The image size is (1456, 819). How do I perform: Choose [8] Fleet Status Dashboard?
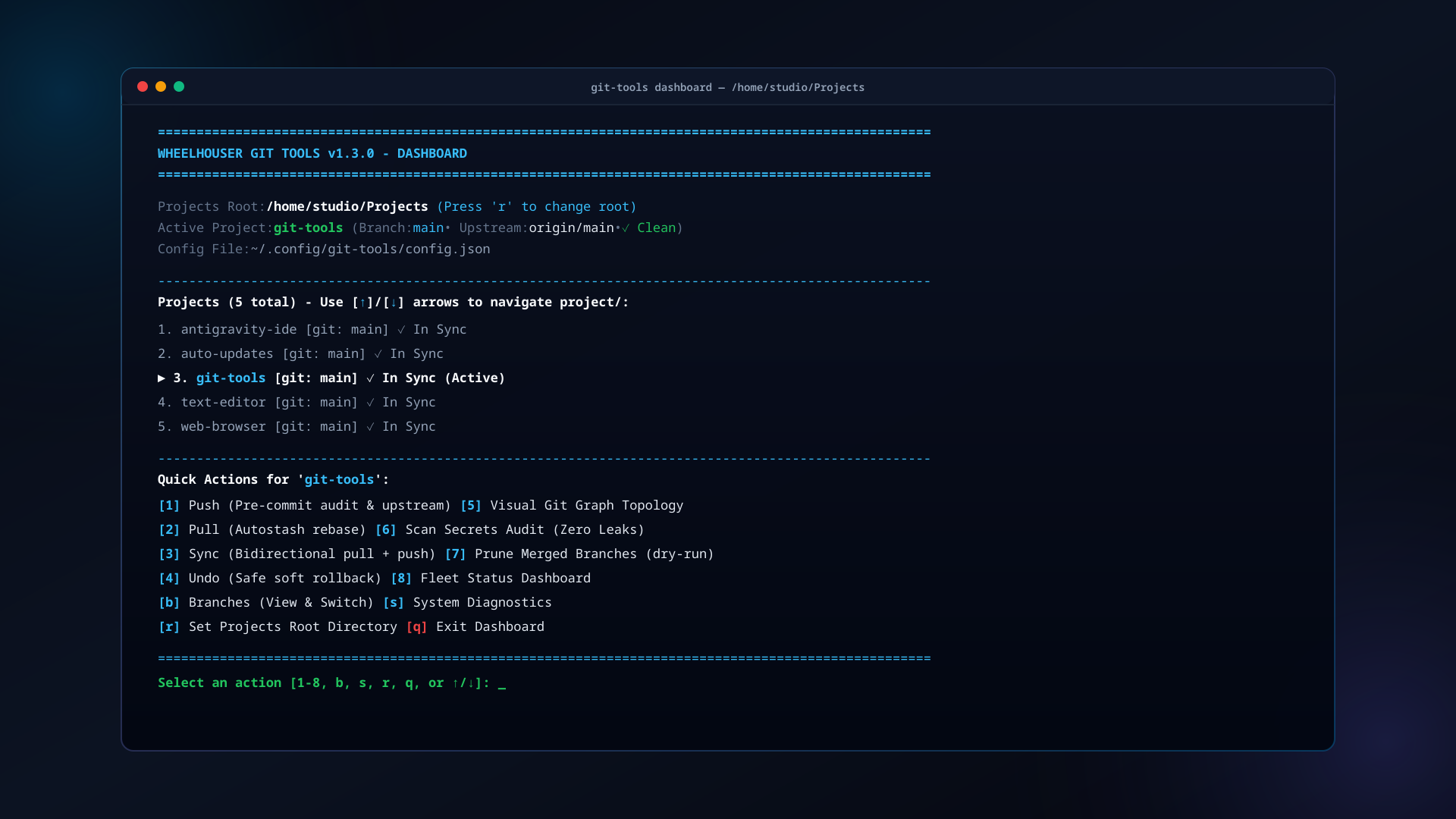(491, 578)
